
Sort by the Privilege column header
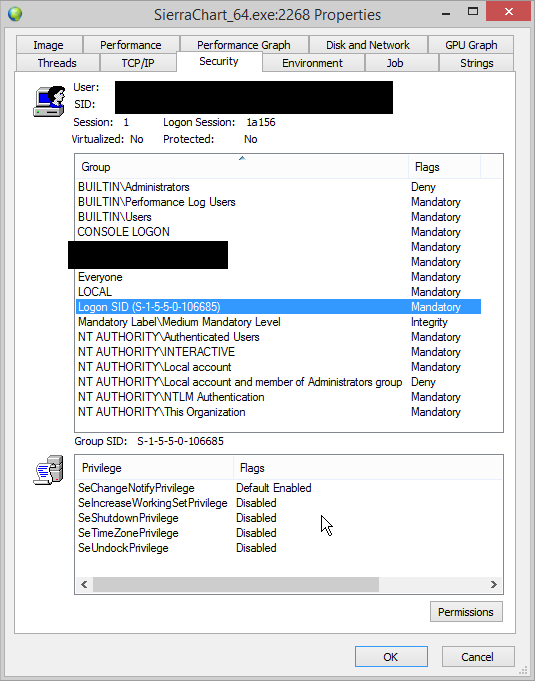coord(155,468)
